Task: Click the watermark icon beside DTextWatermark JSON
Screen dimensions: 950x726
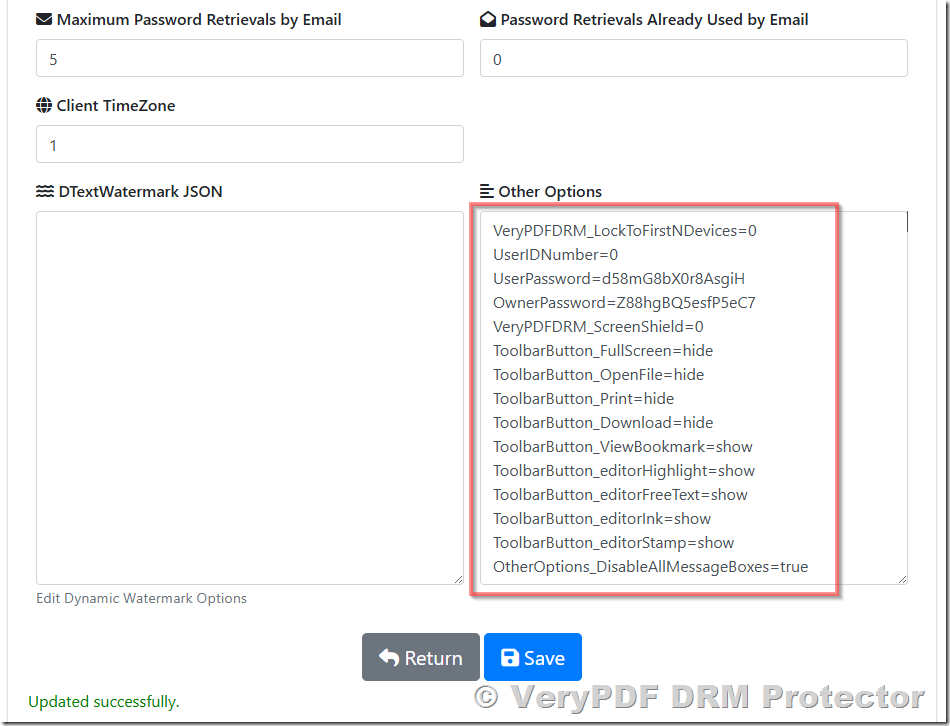Action: click(44, 191)
